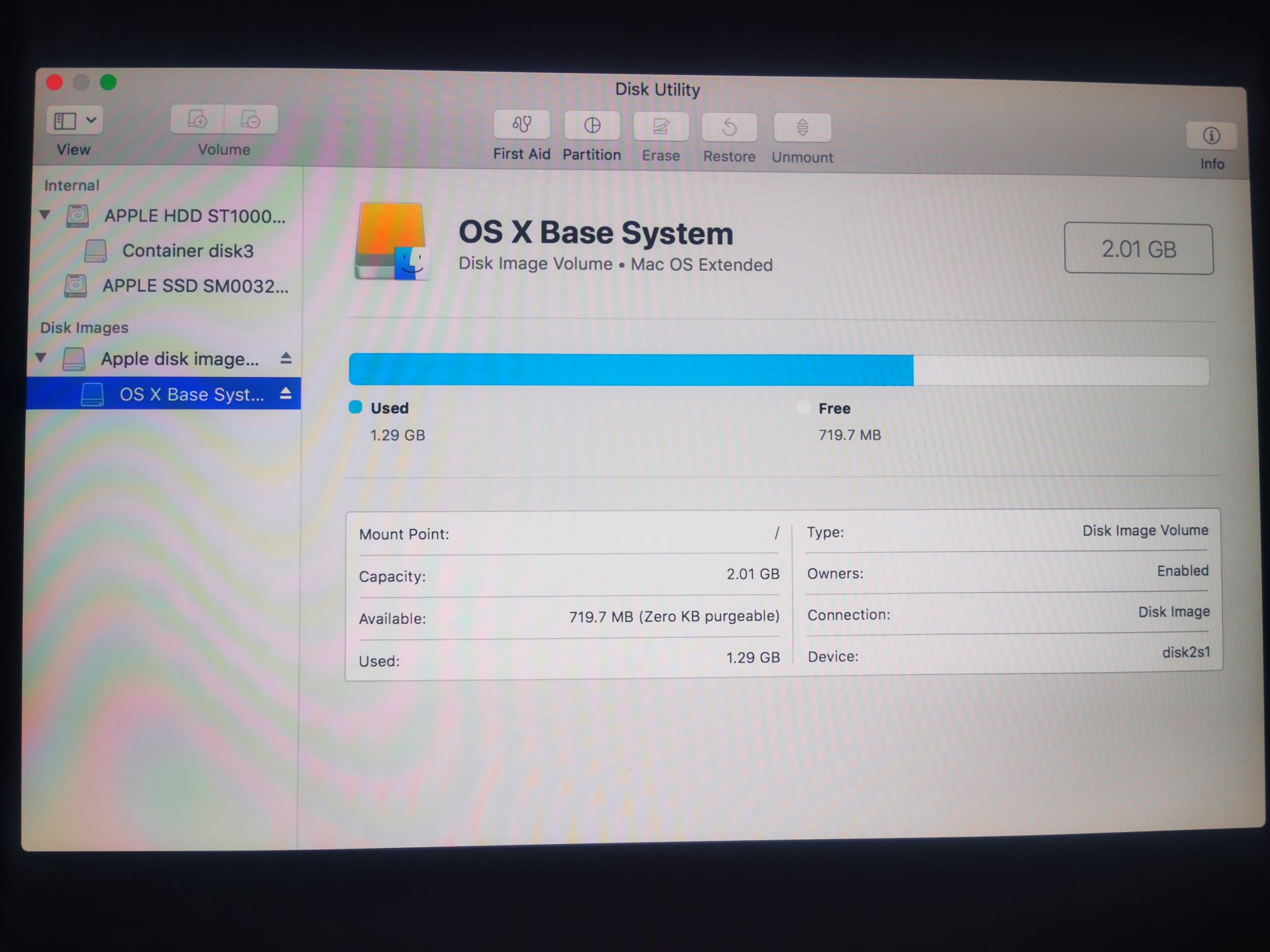Collapse the Apple disk image tree
This screenshot has width=1270, height=952.
point(41,357)
